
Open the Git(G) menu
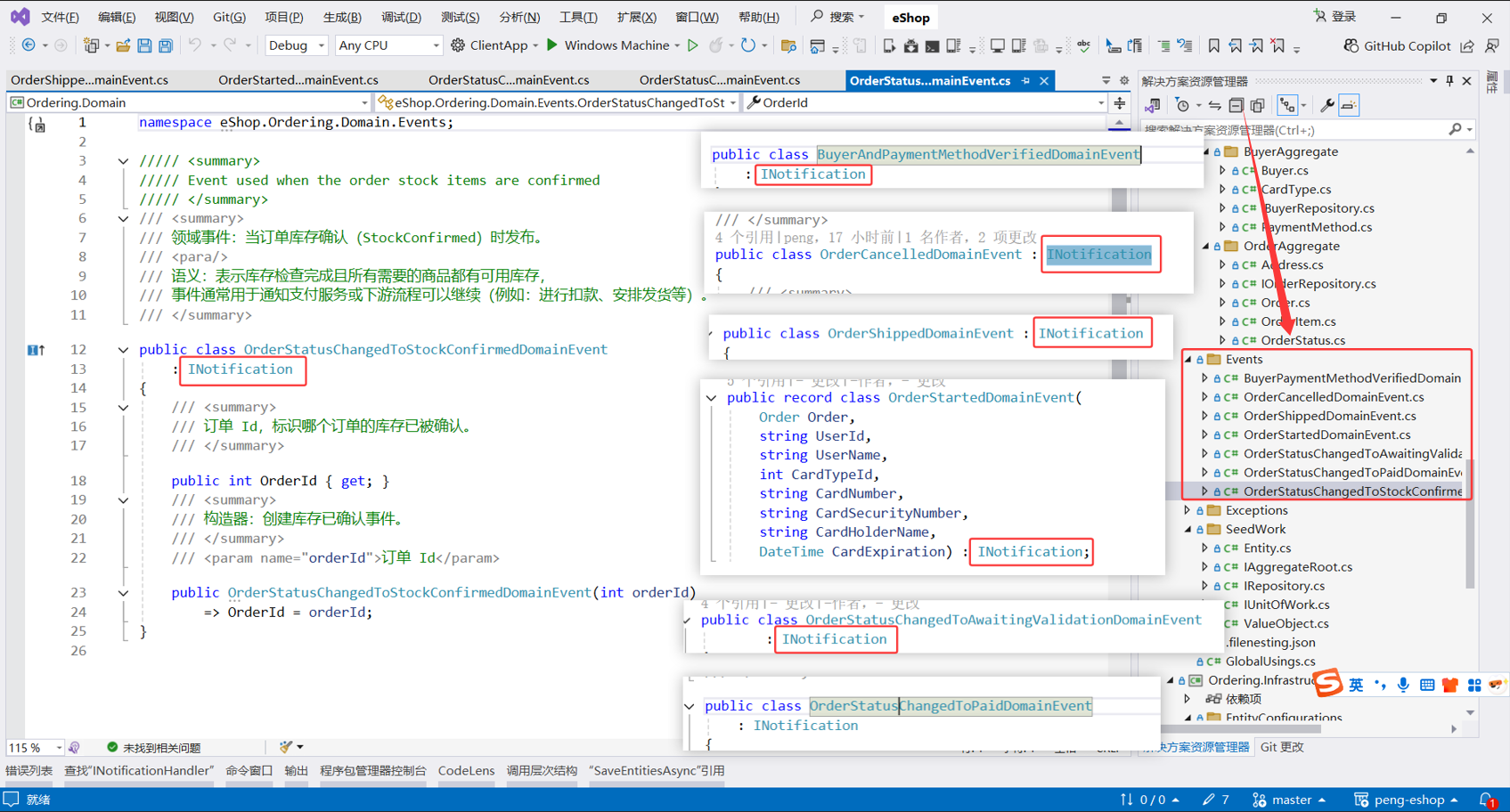[x=229, y=17]
